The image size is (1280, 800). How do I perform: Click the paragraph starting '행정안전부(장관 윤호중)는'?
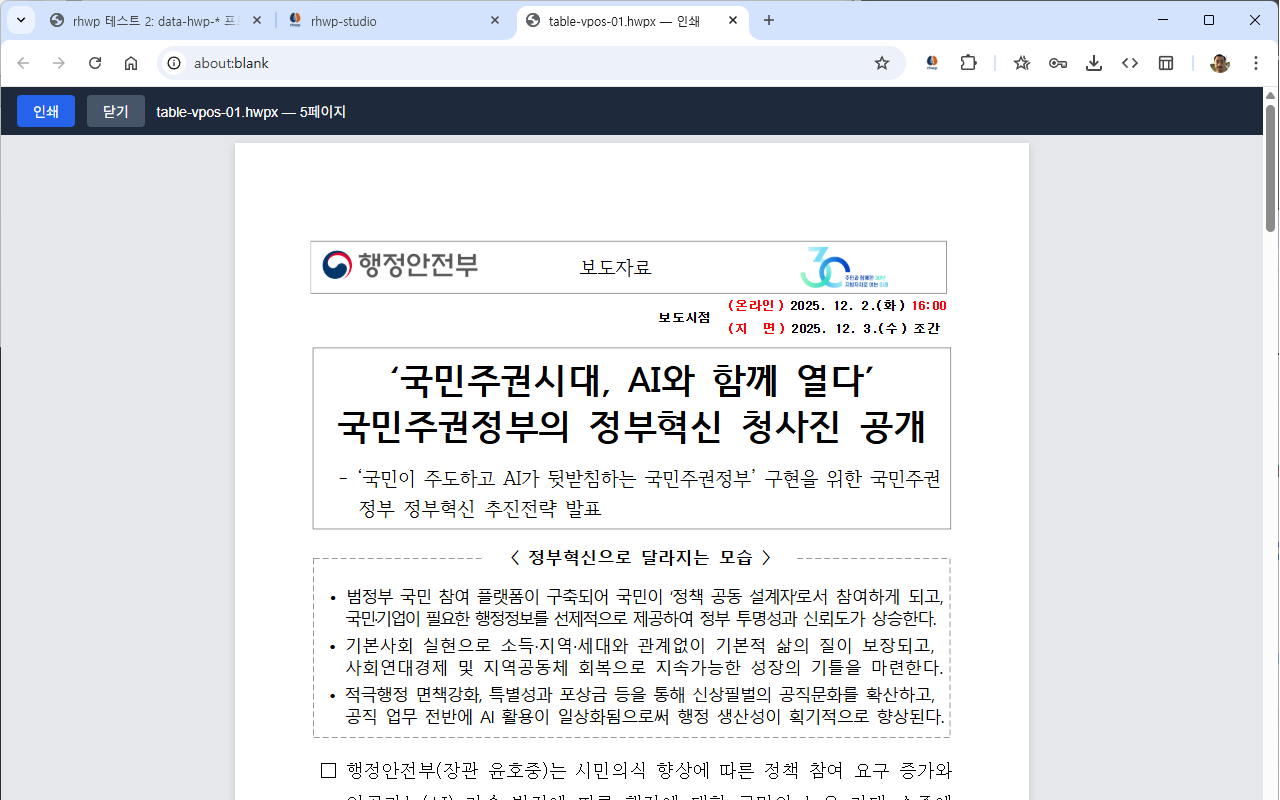637,771
